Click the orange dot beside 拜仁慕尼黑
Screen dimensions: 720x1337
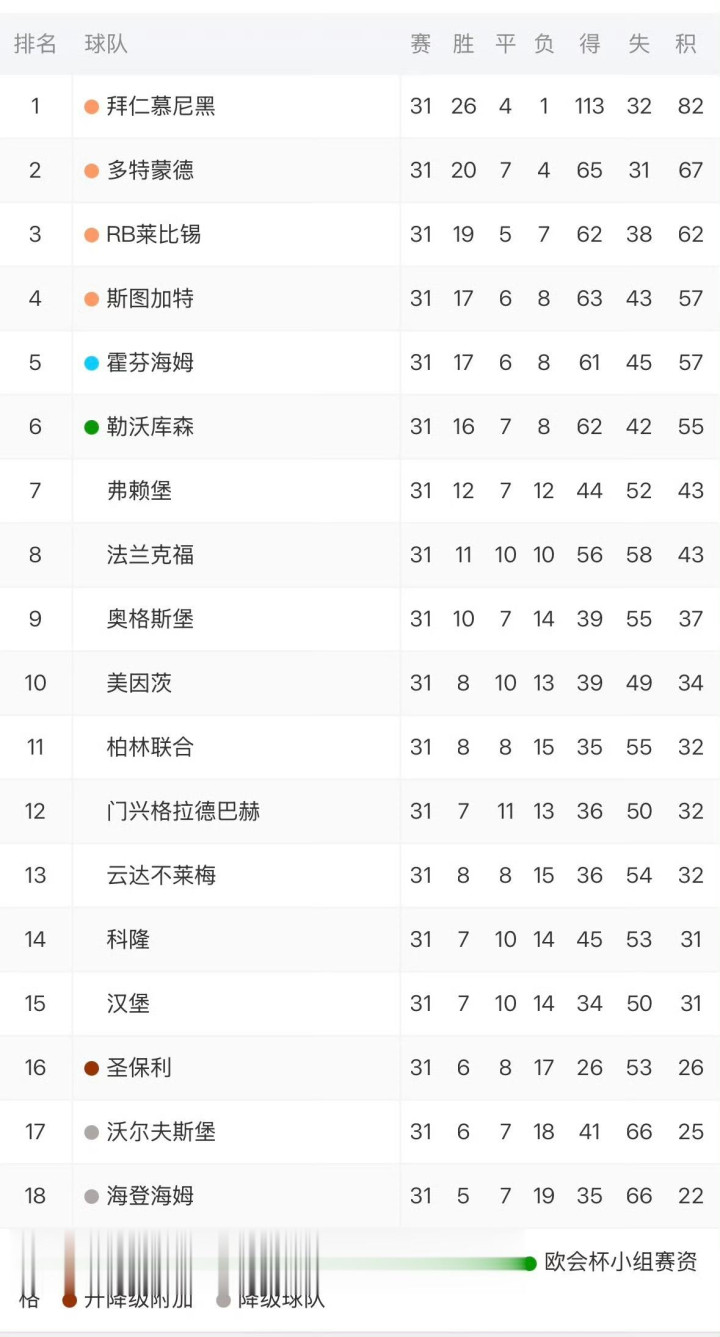(91, 107)
